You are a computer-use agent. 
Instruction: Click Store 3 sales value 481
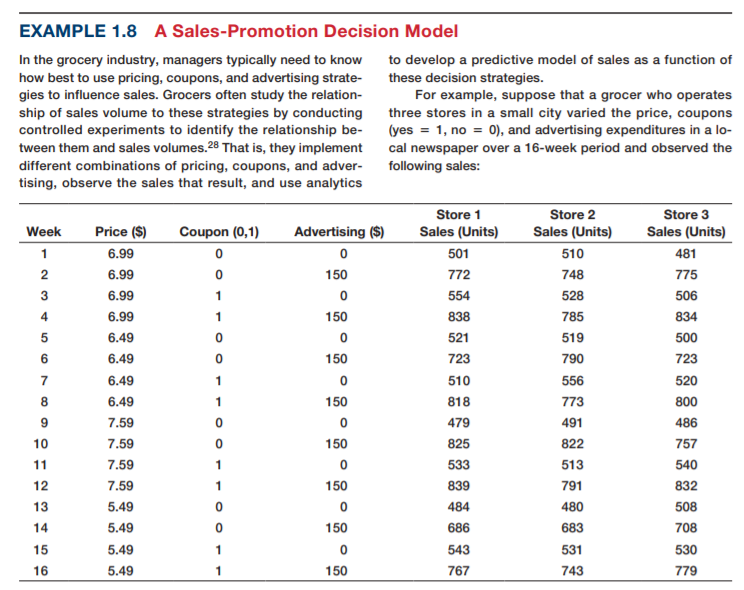coord(686,253)
